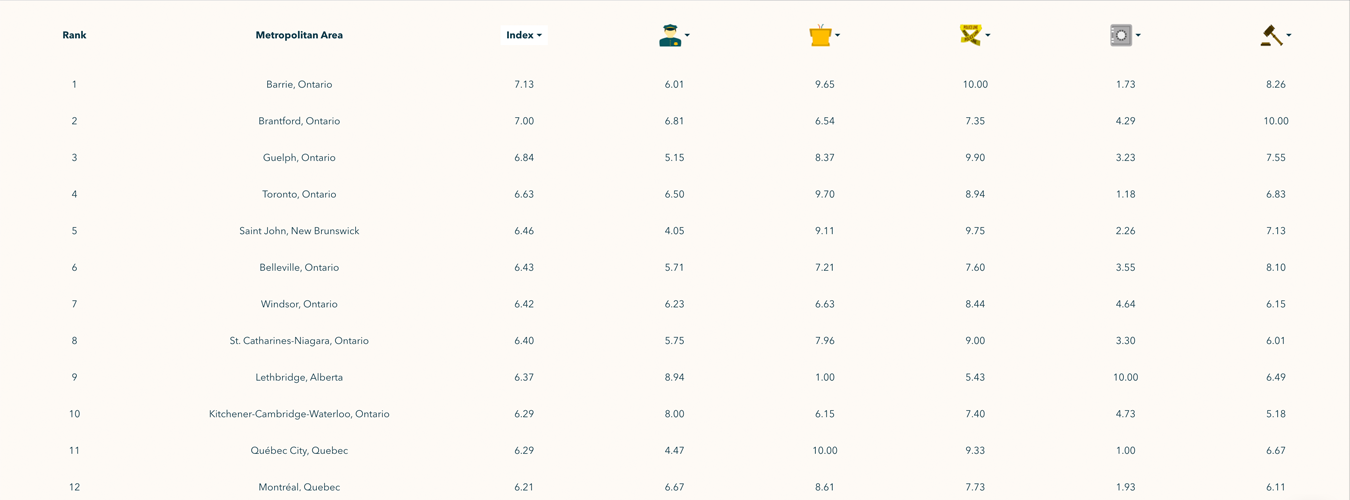Expand dropdown arrow beside gavel icon
Viewport: 1350px width, 500px height.
tap(1289, 36)
